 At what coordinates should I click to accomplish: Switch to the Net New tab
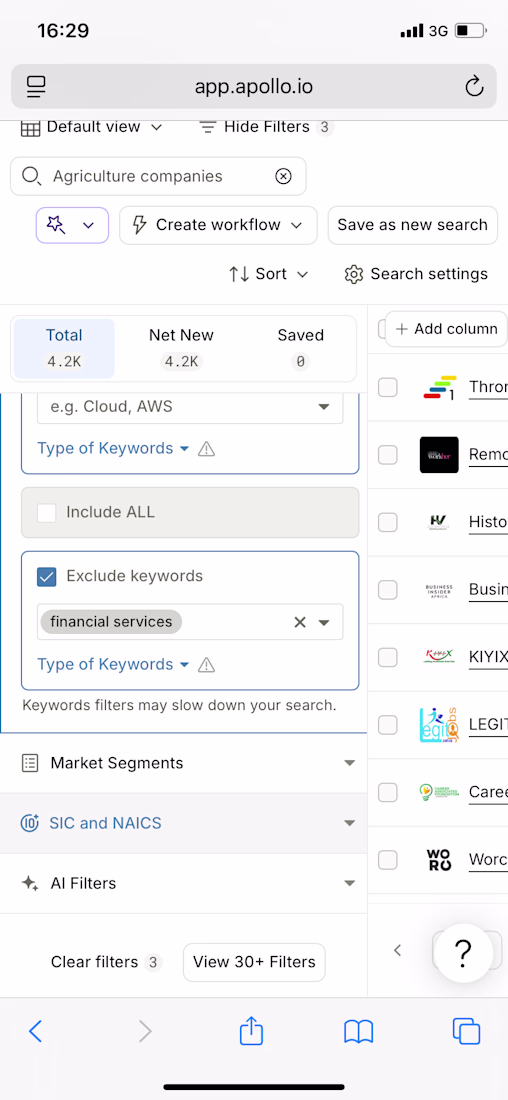[181, 349]
